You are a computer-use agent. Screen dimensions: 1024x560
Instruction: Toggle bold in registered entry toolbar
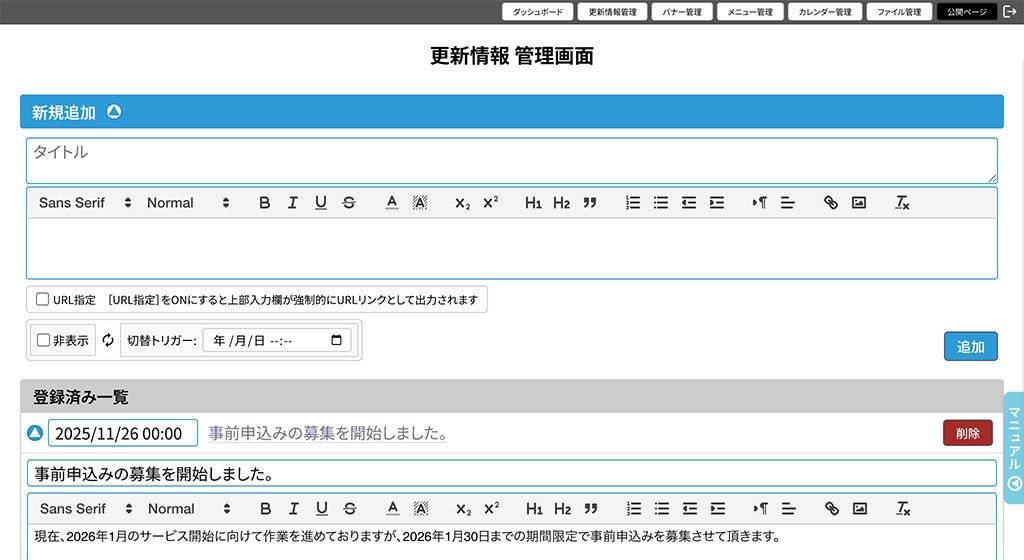click(266, 508)
